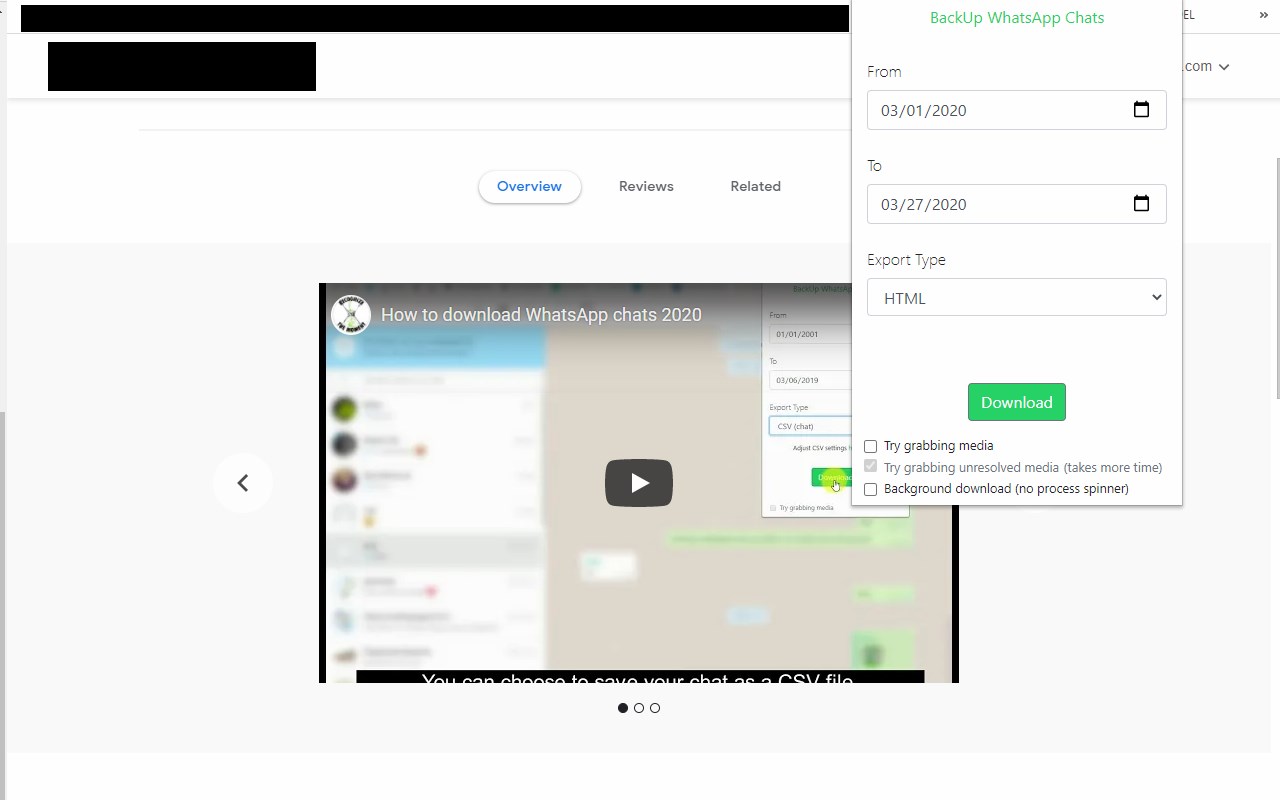Open the To date calendar picker icon
The height and width of the screenshot is (800, 1280).
[x=1141, y=204]
